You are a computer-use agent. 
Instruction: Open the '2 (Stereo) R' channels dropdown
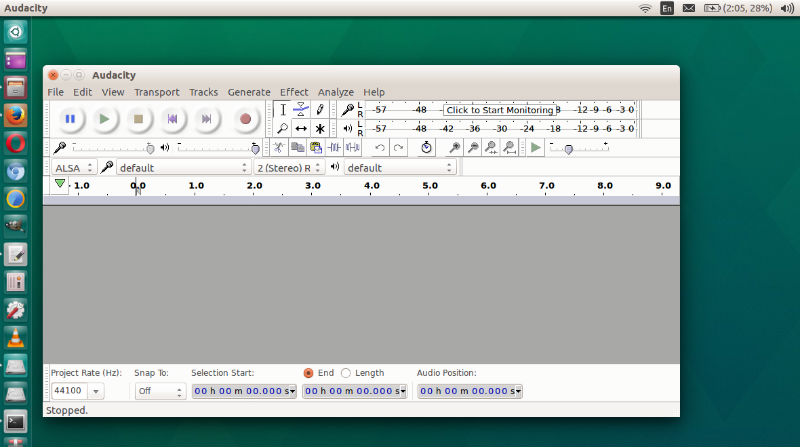pyautogui.click(x=289, y=168)
